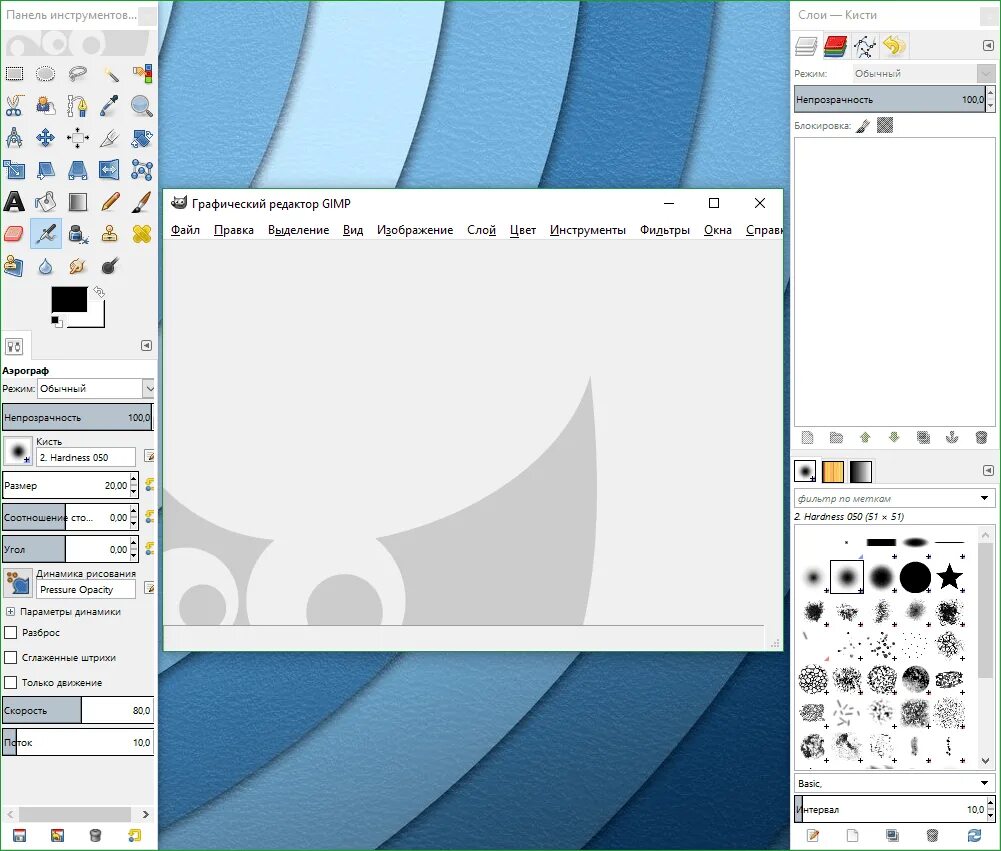This screenshot has height=851, width=1001.
Task: Expand Параметры динамики section
Action: click(x=10, y=612)
